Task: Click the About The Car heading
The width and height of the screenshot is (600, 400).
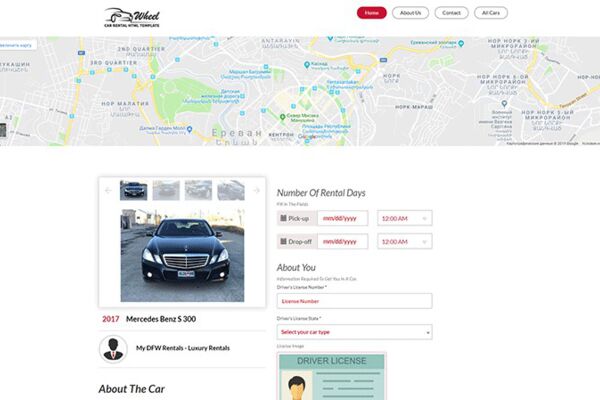Action: [x=132, y=389]
